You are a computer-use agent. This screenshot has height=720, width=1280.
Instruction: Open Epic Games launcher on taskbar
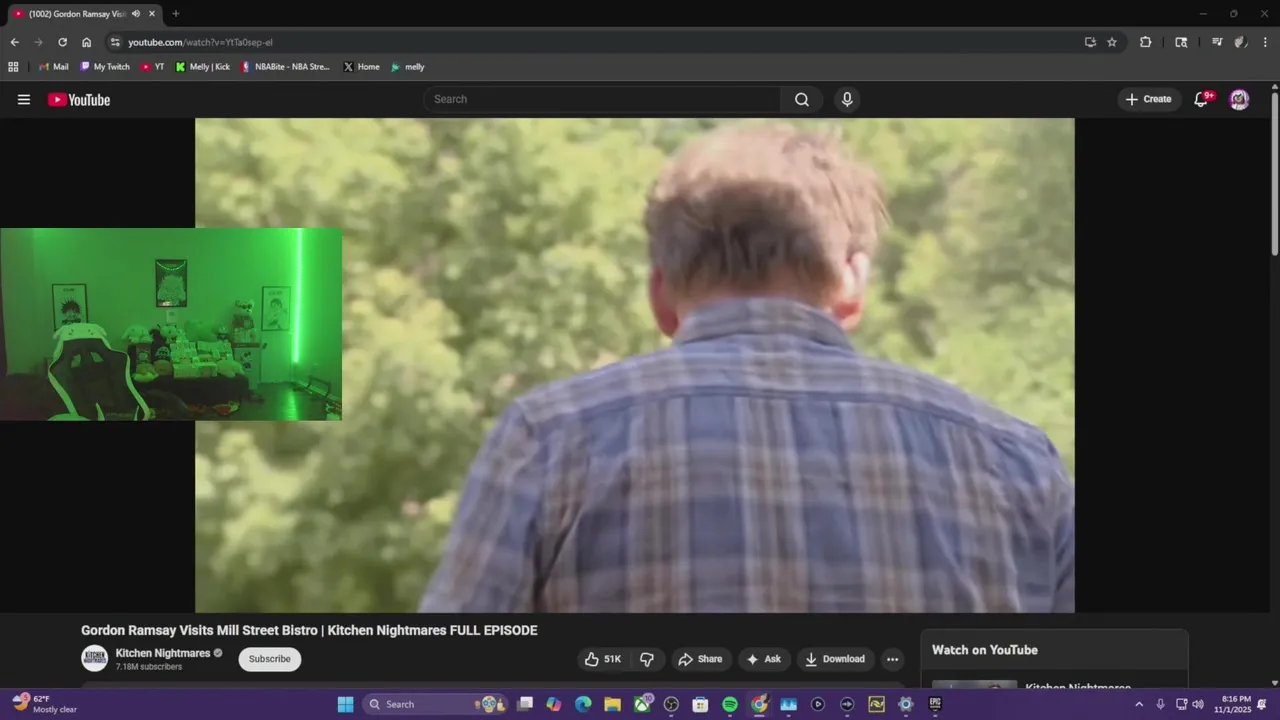pyautogui.click(x=935, y=704)
